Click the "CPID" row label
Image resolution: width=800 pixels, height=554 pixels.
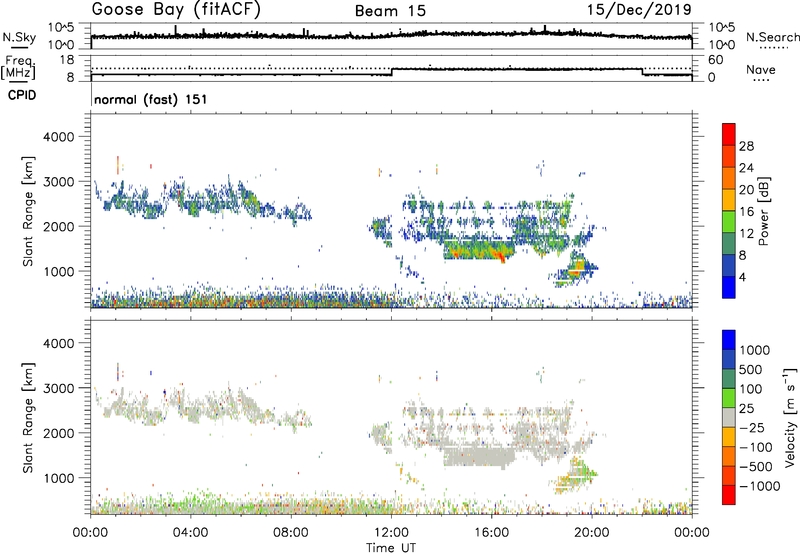tap(22, 95)
